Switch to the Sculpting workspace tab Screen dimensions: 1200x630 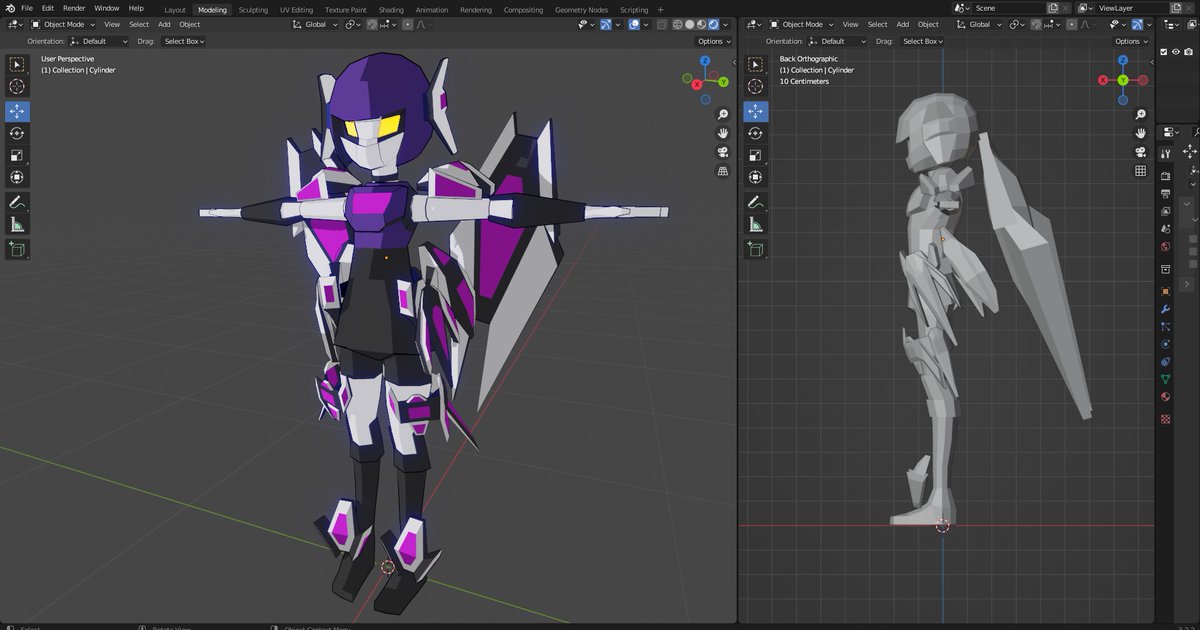(x=253, y=9)
